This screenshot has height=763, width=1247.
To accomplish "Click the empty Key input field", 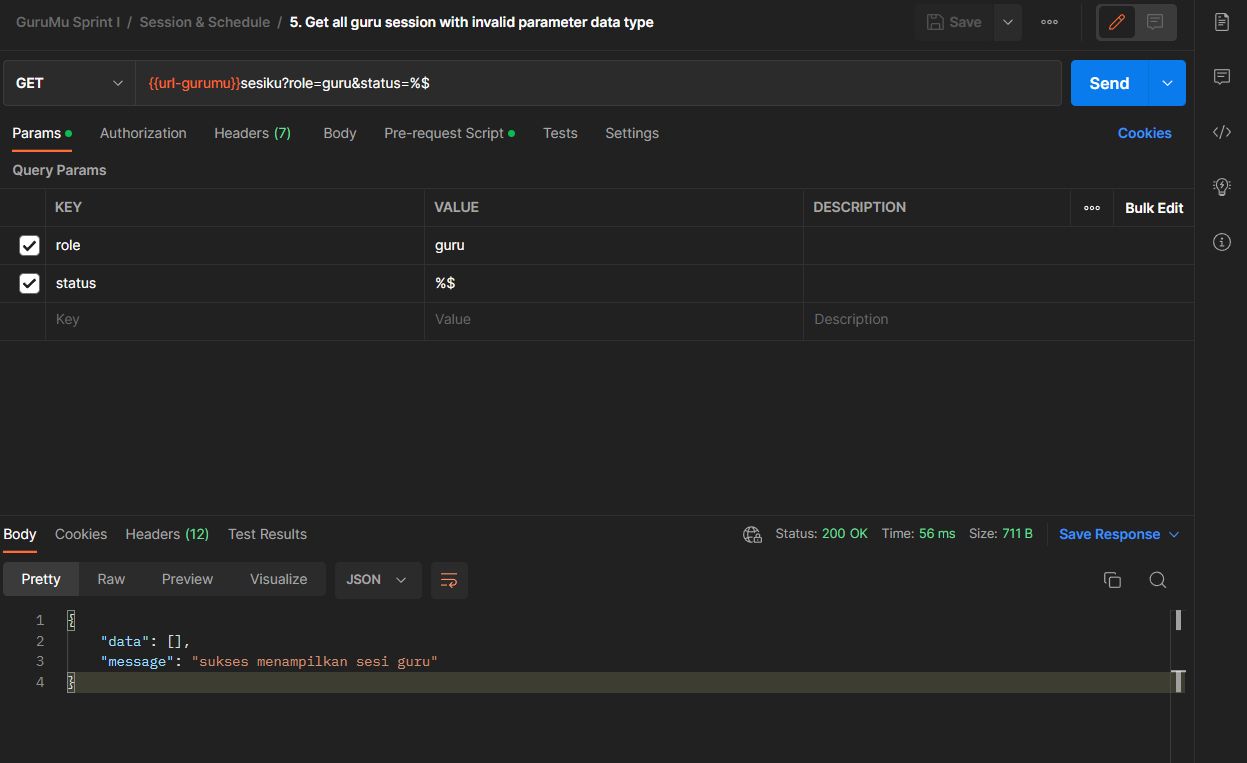I will click(x=235, y=321).
